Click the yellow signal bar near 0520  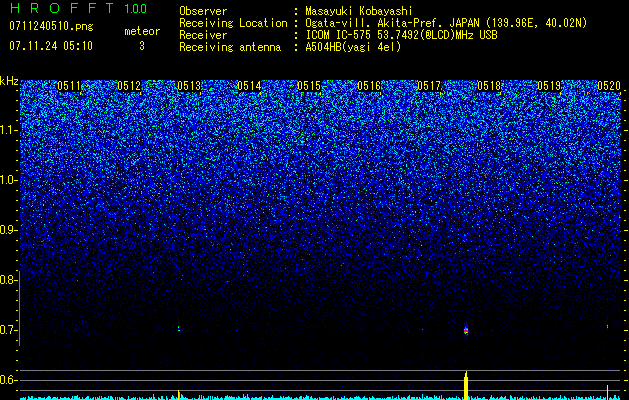click(607, 392)
